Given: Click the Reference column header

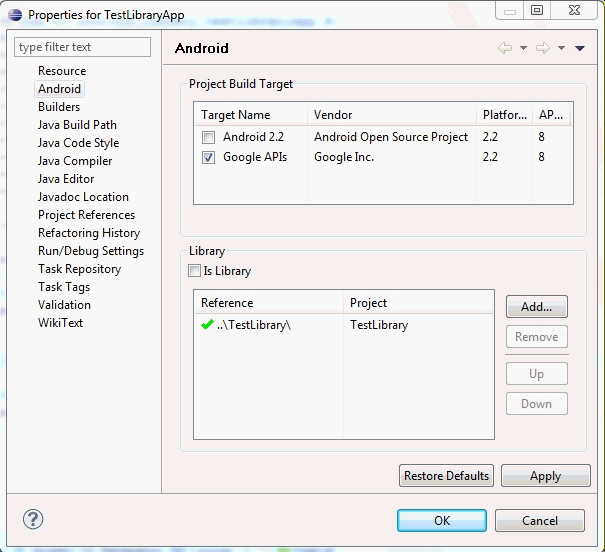Looking at the screenshot, I should tap(269, 302).
